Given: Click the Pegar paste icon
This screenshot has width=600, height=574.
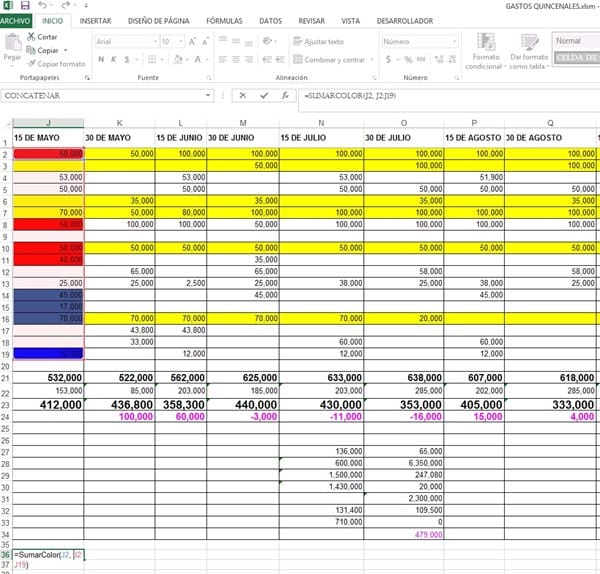Looking at the screenshot, I should [x=13, y=42].
